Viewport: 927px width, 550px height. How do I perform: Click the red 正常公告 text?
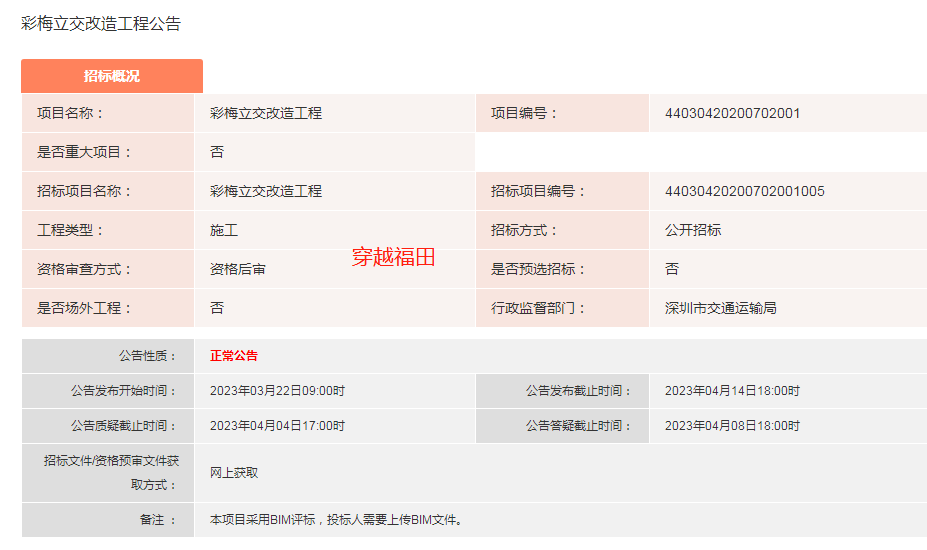pyautogui.click(x=234, y=356)
